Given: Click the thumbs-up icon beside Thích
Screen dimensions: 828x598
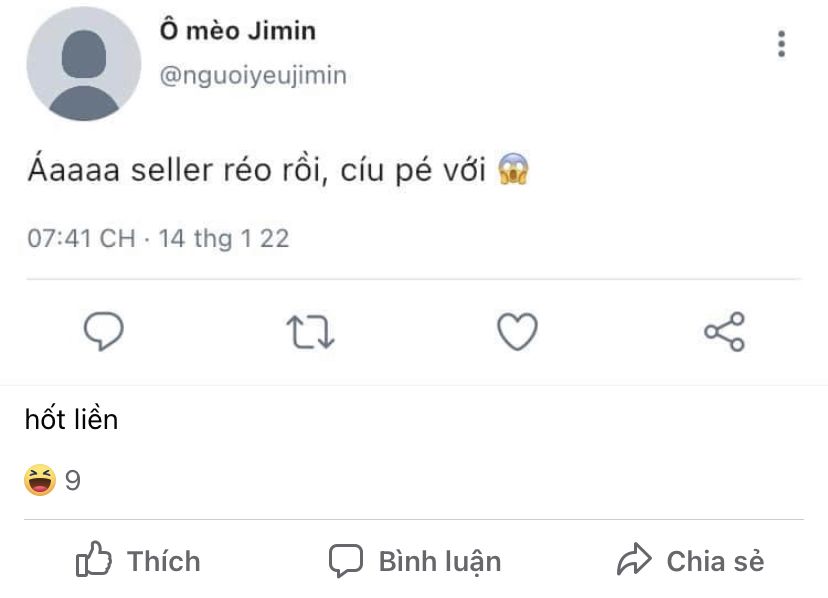Looking at the screenshot, I should [x=93, y=560].
